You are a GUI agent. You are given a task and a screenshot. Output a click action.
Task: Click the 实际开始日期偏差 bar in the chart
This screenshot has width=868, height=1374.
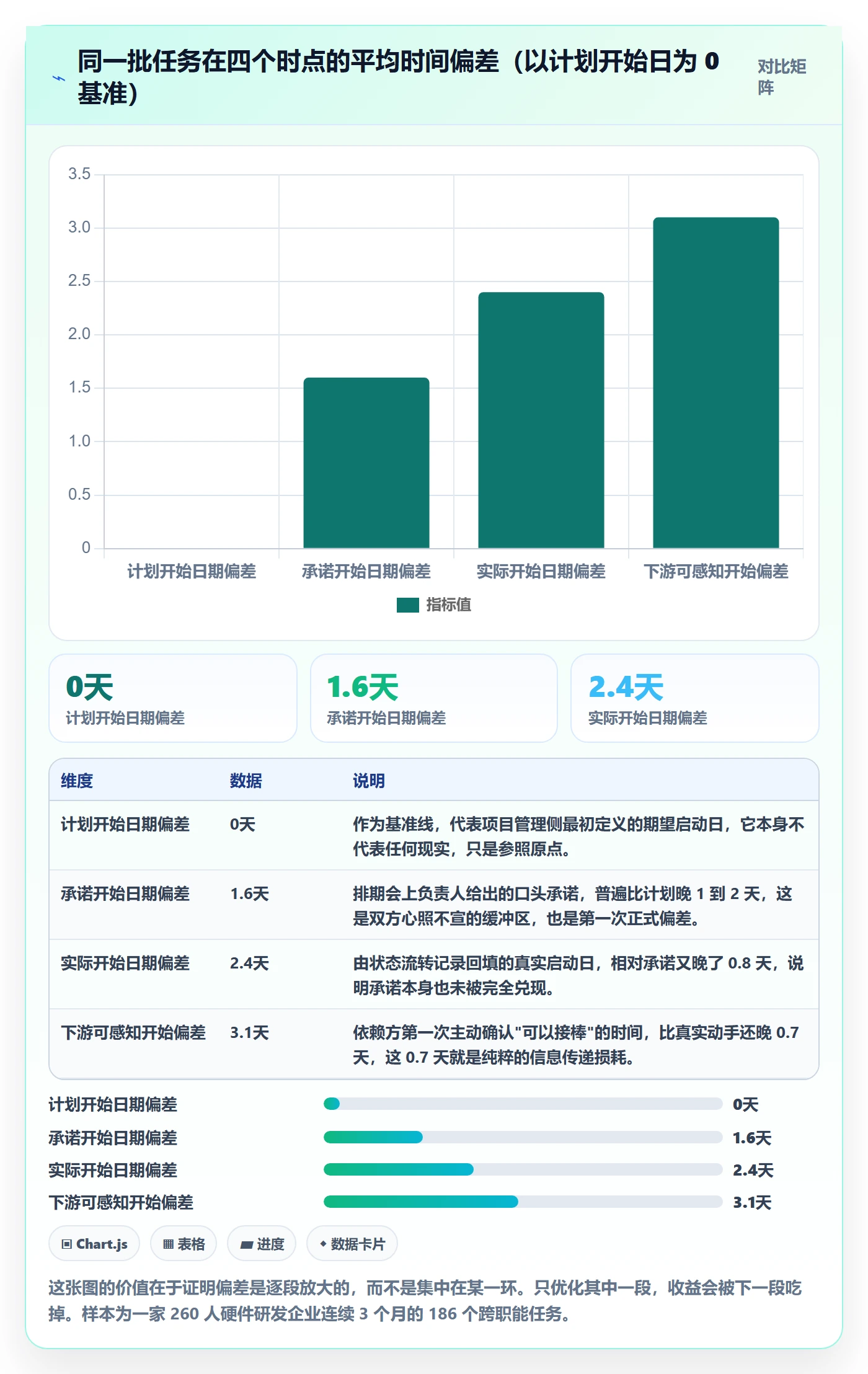coord(541,420)
